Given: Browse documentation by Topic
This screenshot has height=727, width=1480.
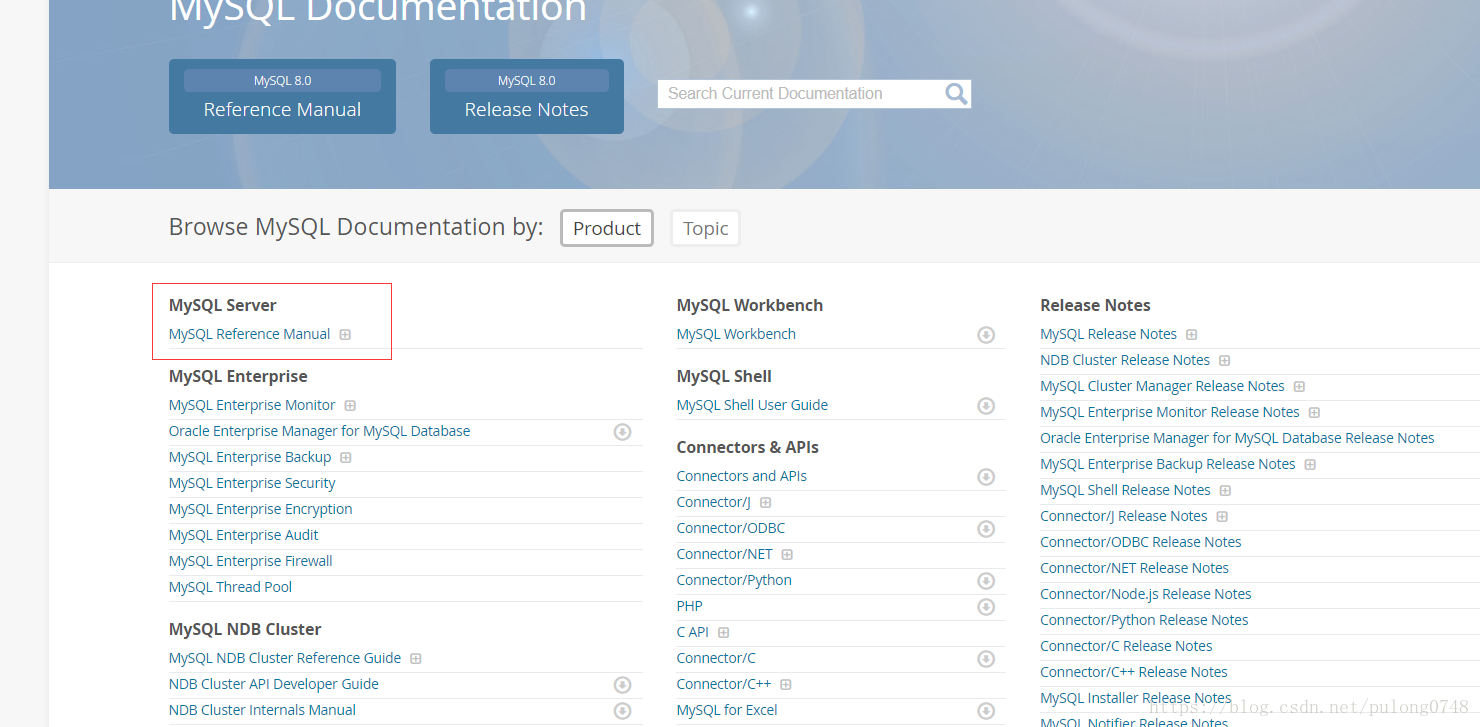Looking at the screenshot, I should pos(706,228).
